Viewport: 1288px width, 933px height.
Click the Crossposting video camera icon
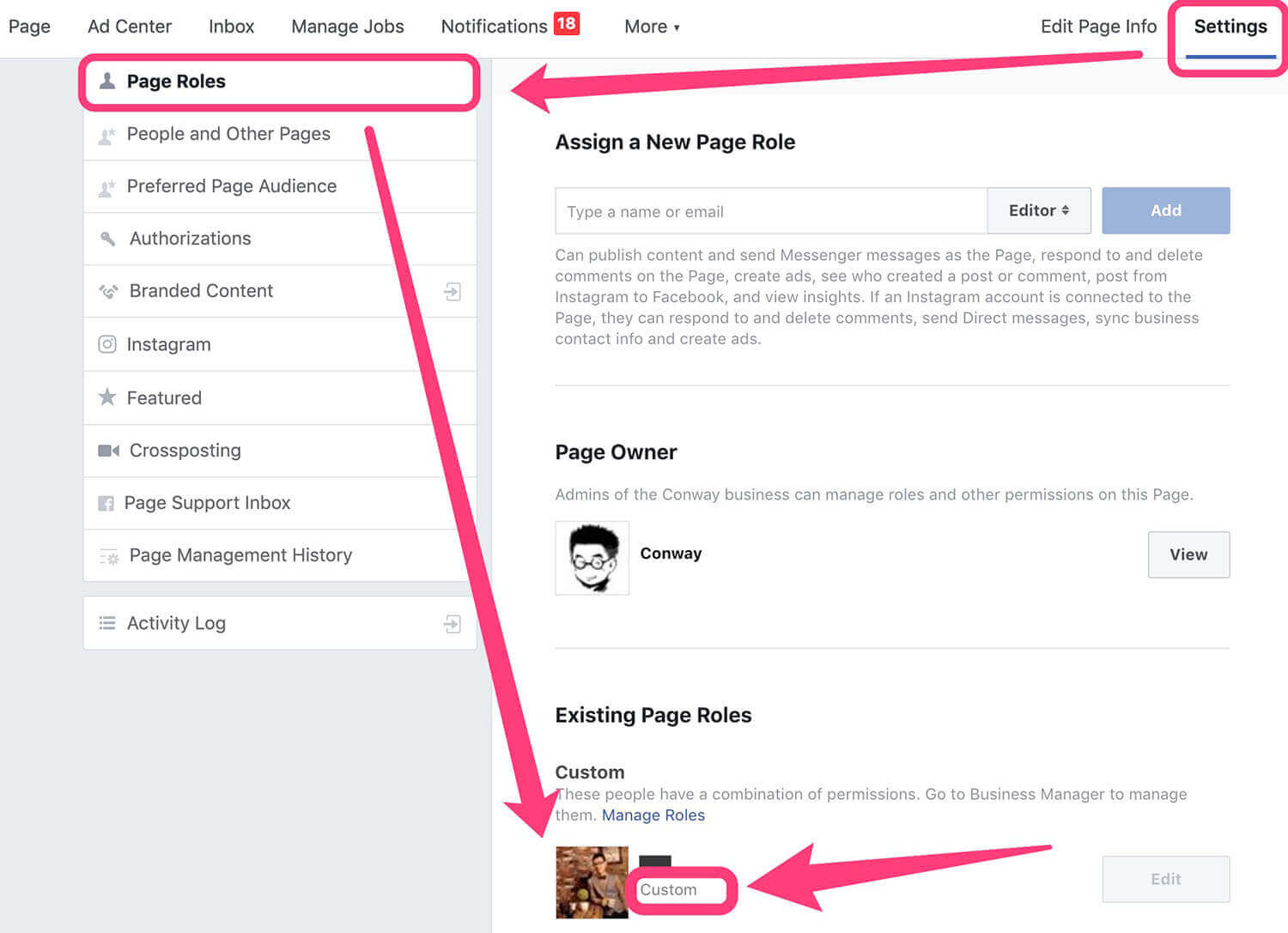108,451
